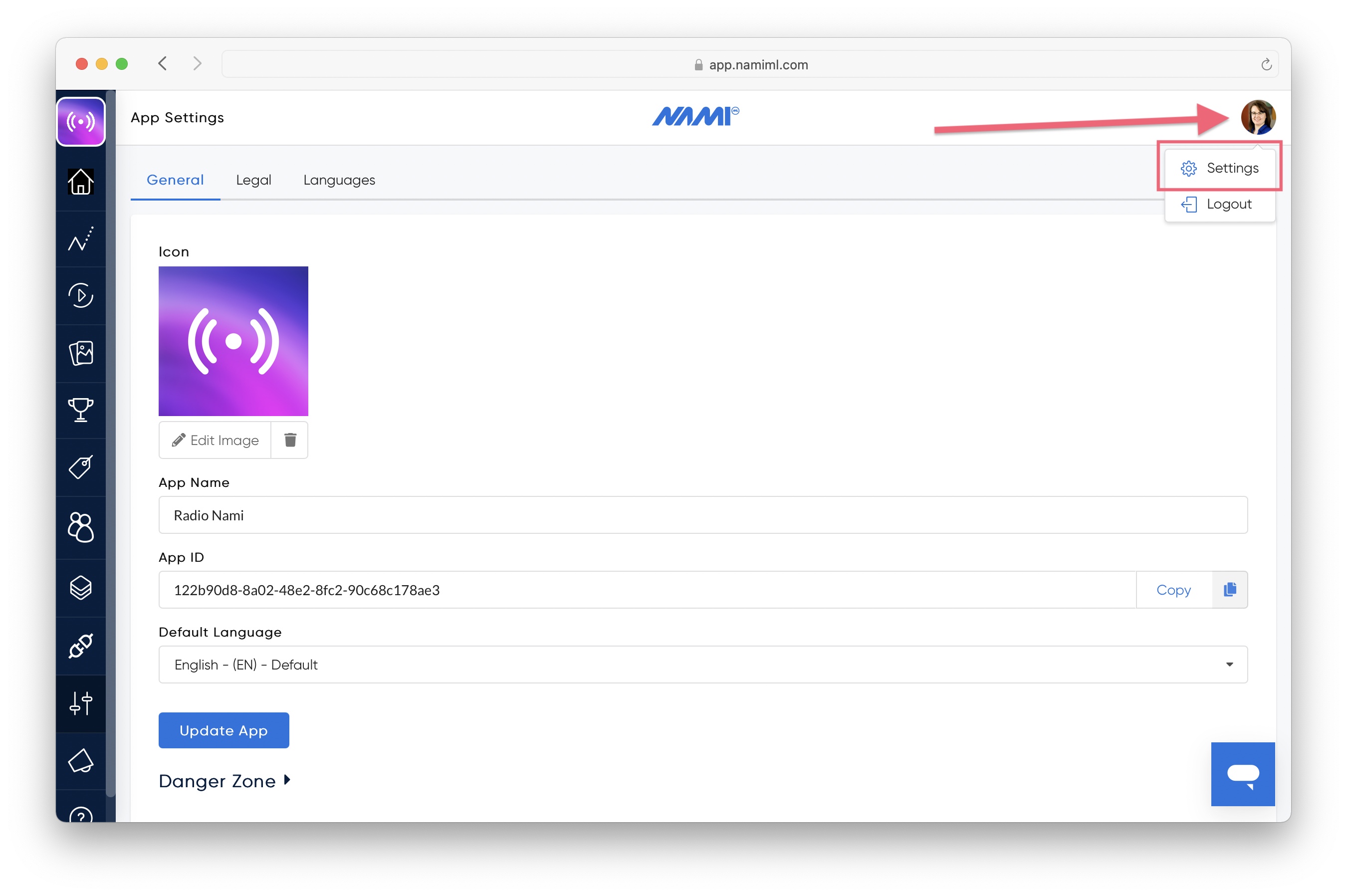The height and width of the screenshot is (896, 1347).
Task: Switch to the Languages tab
Action: pyautogui.click(x=339, y=180)
